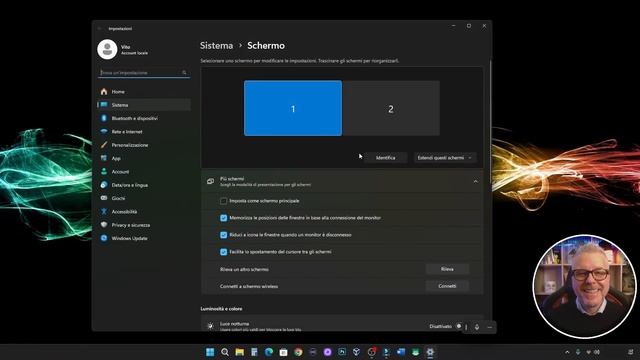
Task: Uncheck Memorizza le posizioni delle finestre
Action: [223, 218]
